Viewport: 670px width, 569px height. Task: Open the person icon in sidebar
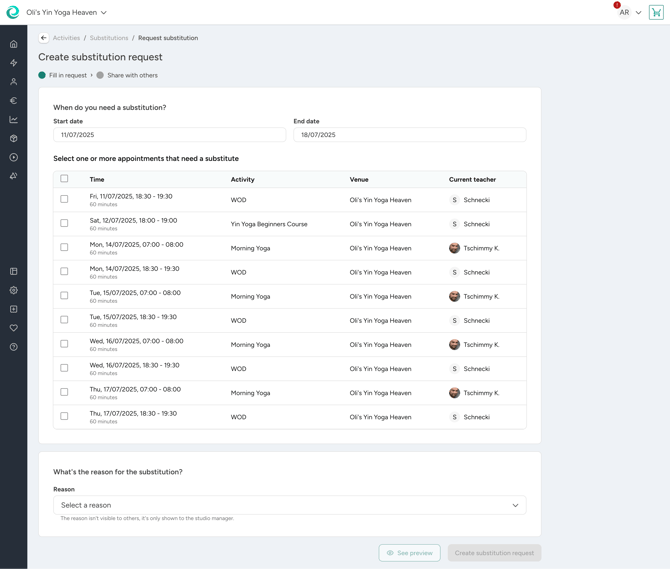14,82
